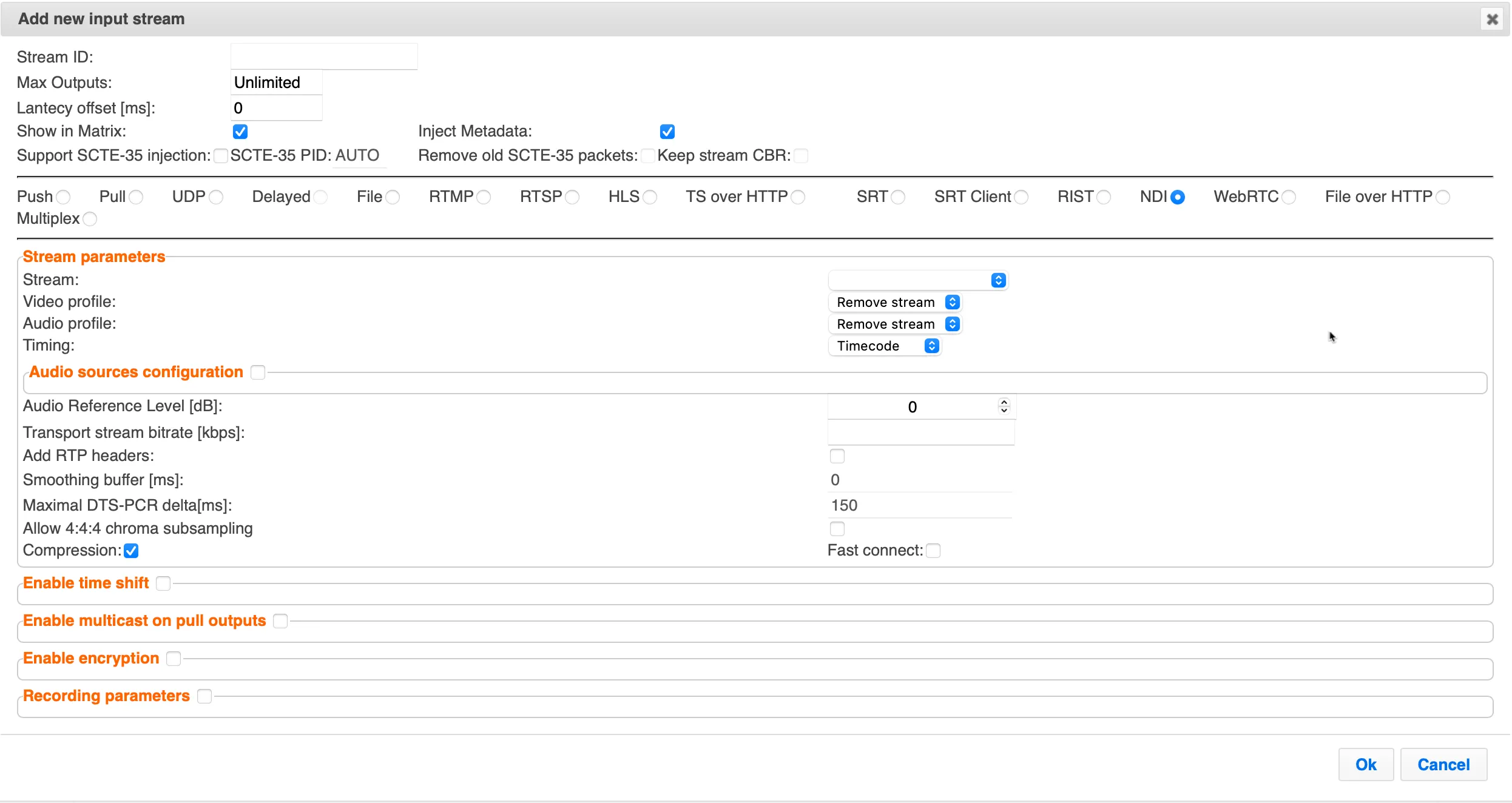Enable Add RTP headers checkbox
The width and height of the screenshot is (1512, 803).
pyautogui.click(x=837, y=456)
